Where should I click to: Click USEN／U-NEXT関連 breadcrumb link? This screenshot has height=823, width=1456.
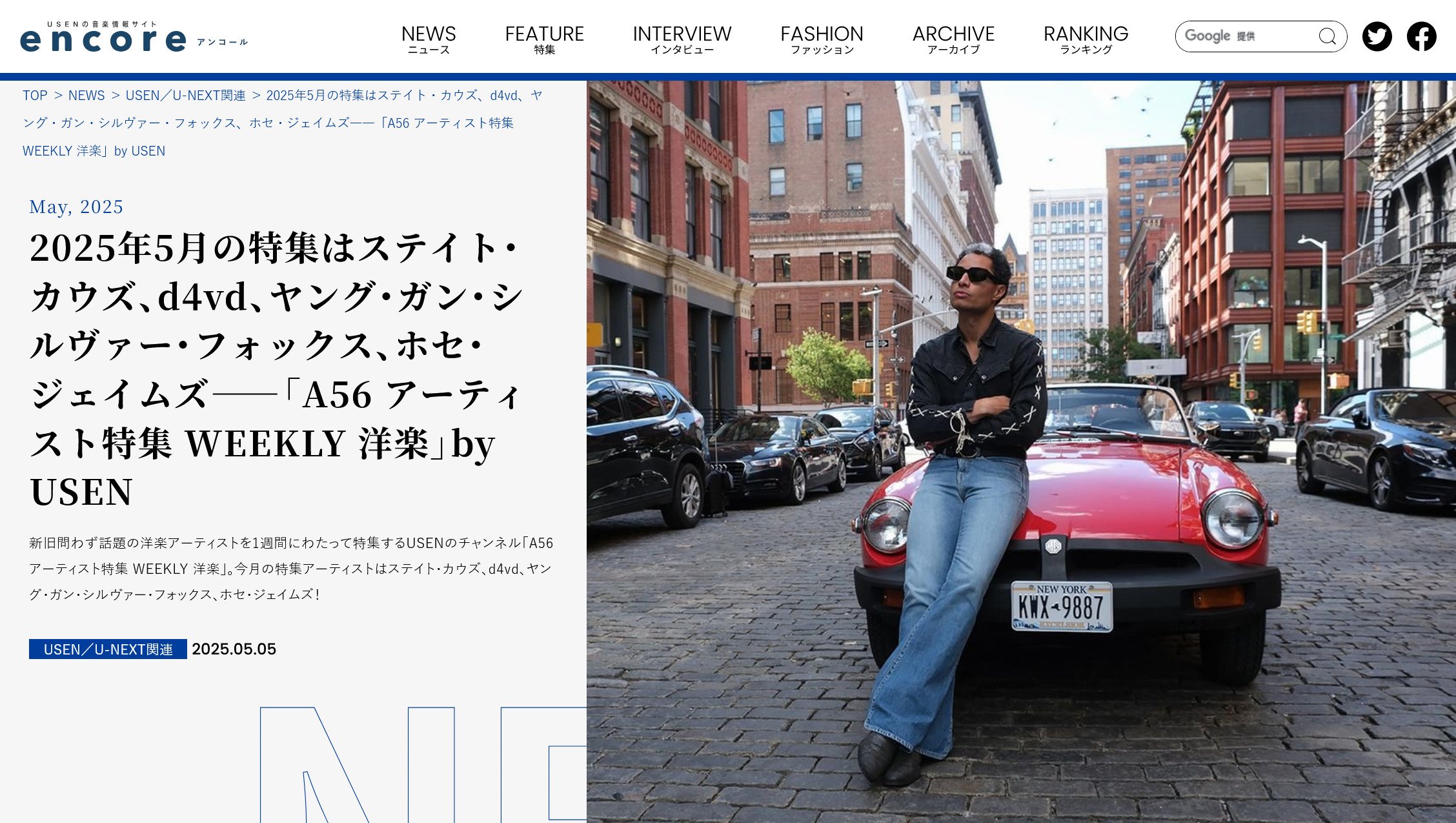[x=186, y=96]
